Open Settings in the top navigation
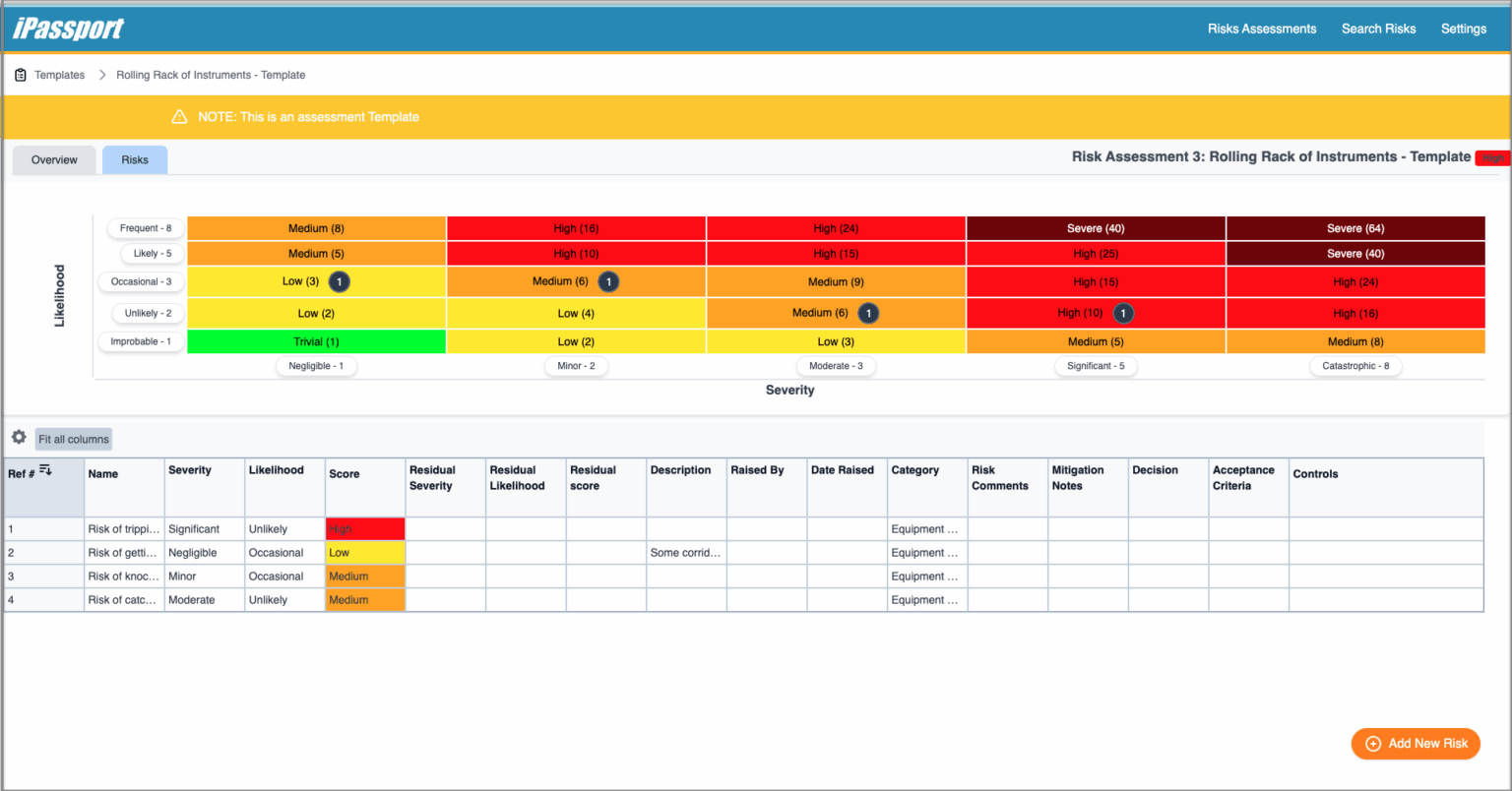The width and height of the screenshot is (1512, 791). tap(1464, 29)
